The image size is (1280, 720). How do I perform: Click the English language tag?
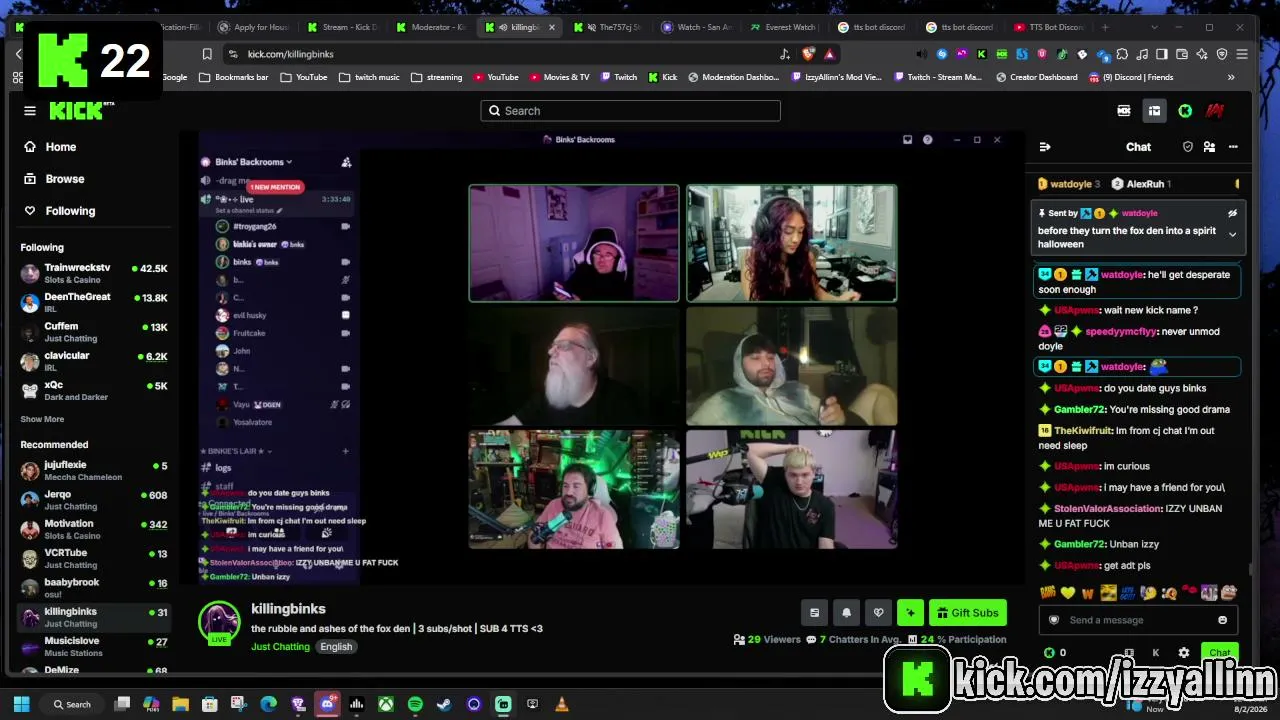point(336,647)
